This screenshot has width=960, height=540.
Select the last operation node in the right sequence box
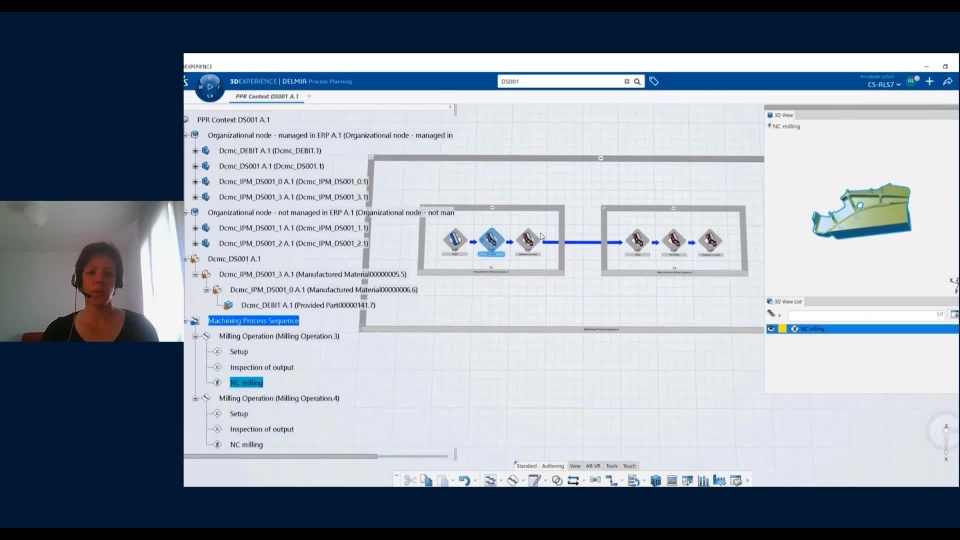(710, 240)
